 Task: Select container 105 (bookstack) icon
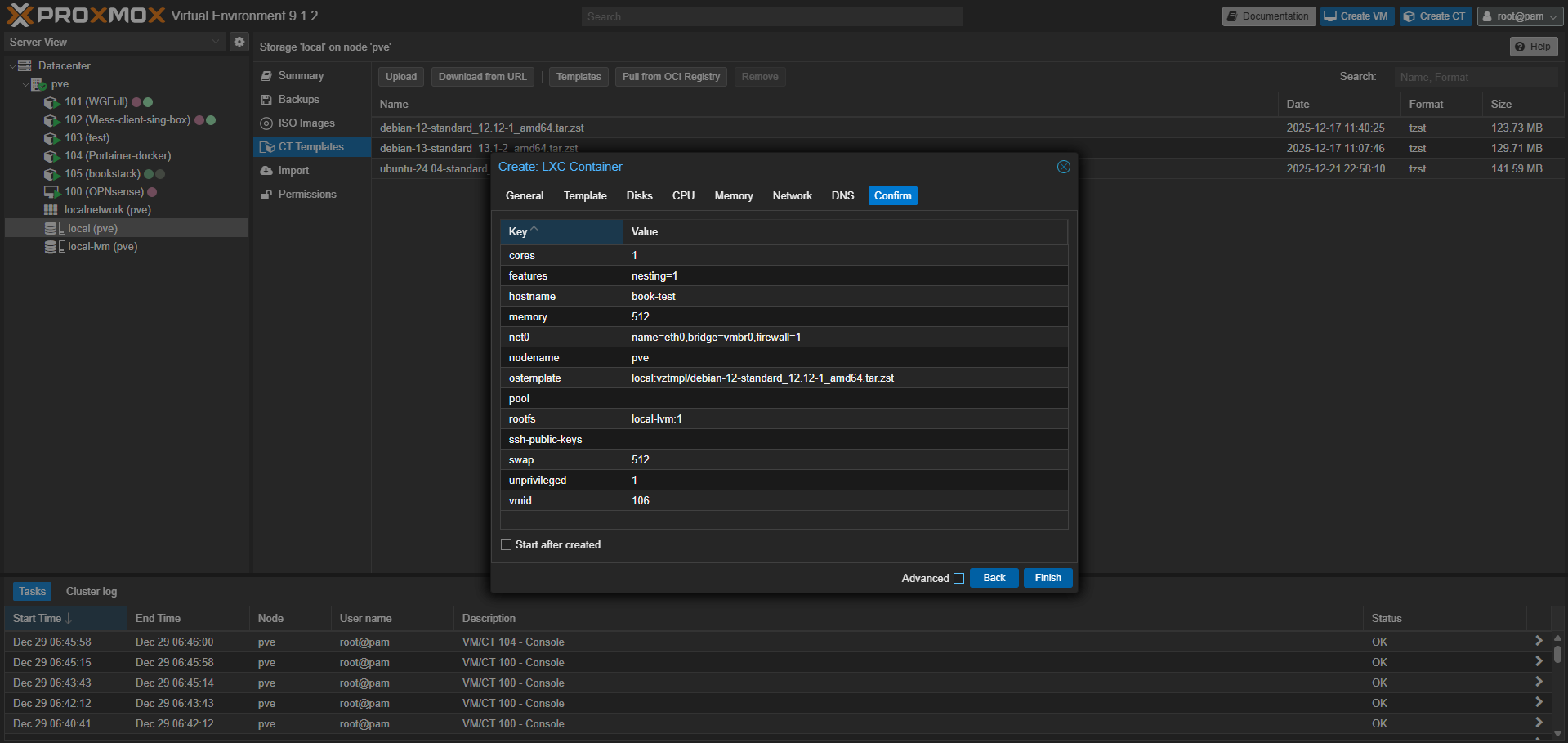tap(51, 174)
